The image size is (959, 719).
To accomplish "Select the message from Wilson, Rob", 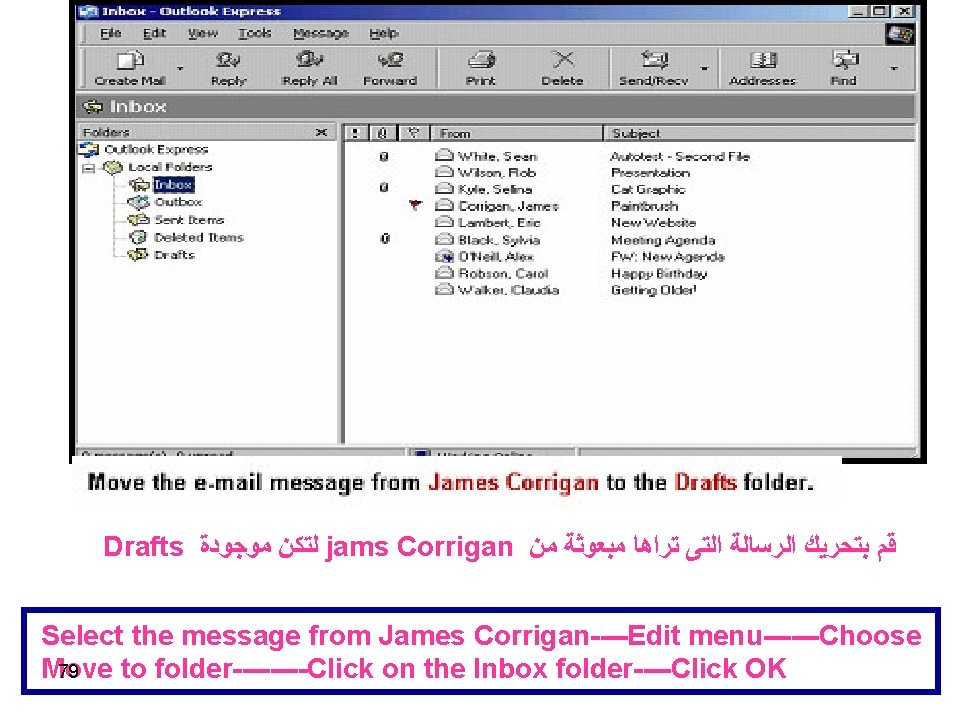I will (497, 173).
